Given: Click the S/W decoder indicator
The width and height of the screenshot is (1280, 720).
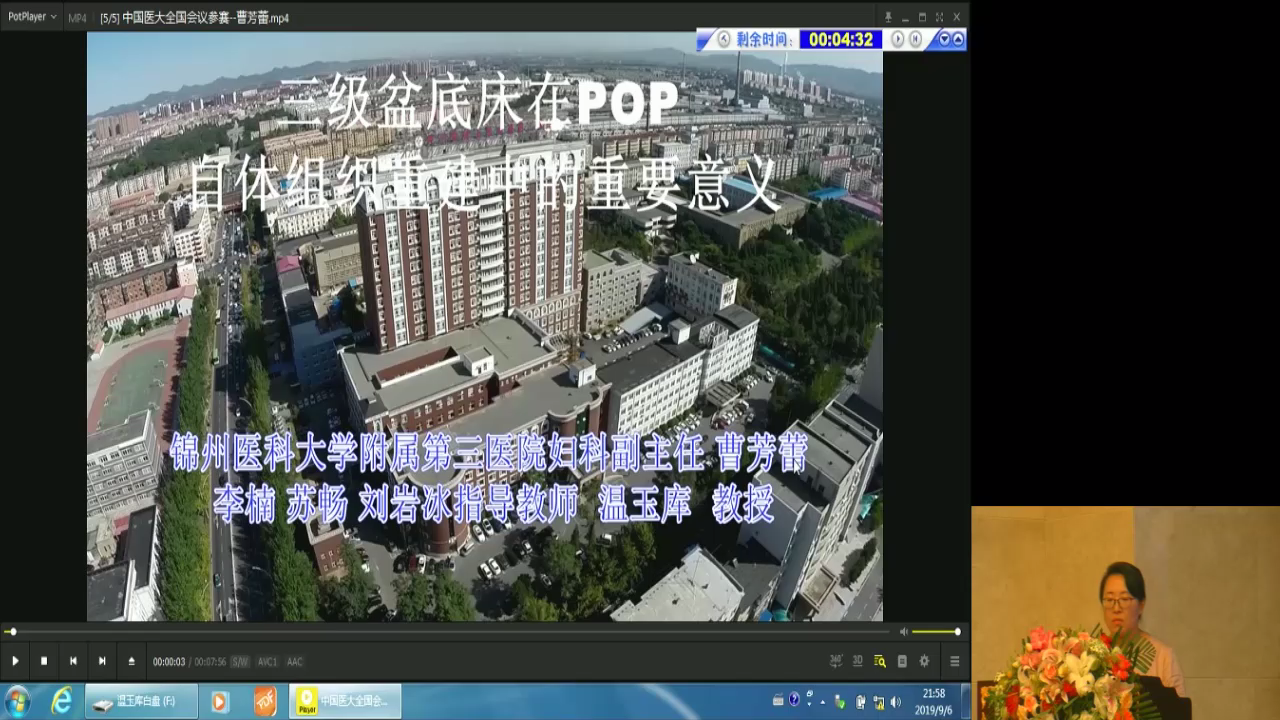Looking at the screenshot, I should [240, 662].
